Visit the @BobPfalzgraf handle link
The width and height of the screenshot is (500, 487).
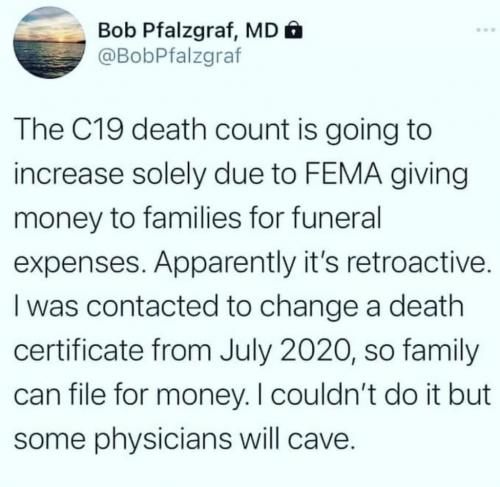(x=169, y=55)
